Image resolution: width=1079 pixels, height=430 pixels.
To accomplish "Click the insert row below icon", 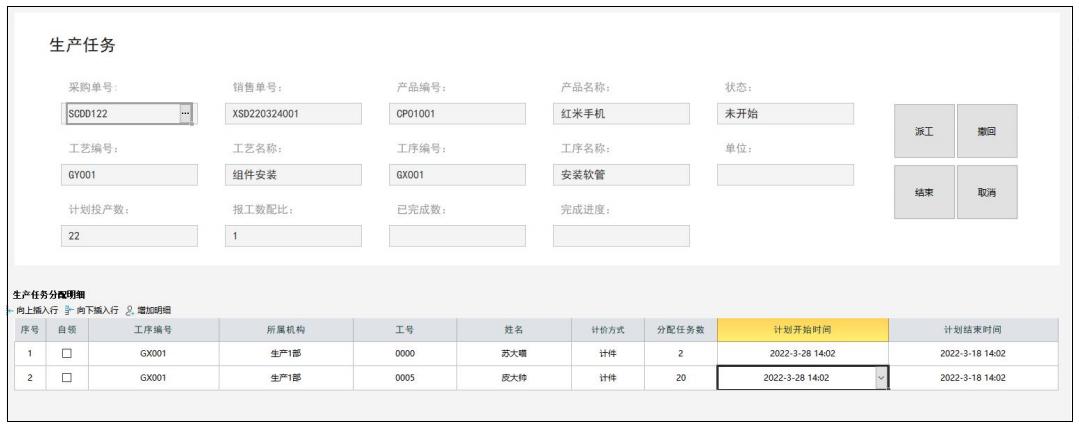I will 69,310.
